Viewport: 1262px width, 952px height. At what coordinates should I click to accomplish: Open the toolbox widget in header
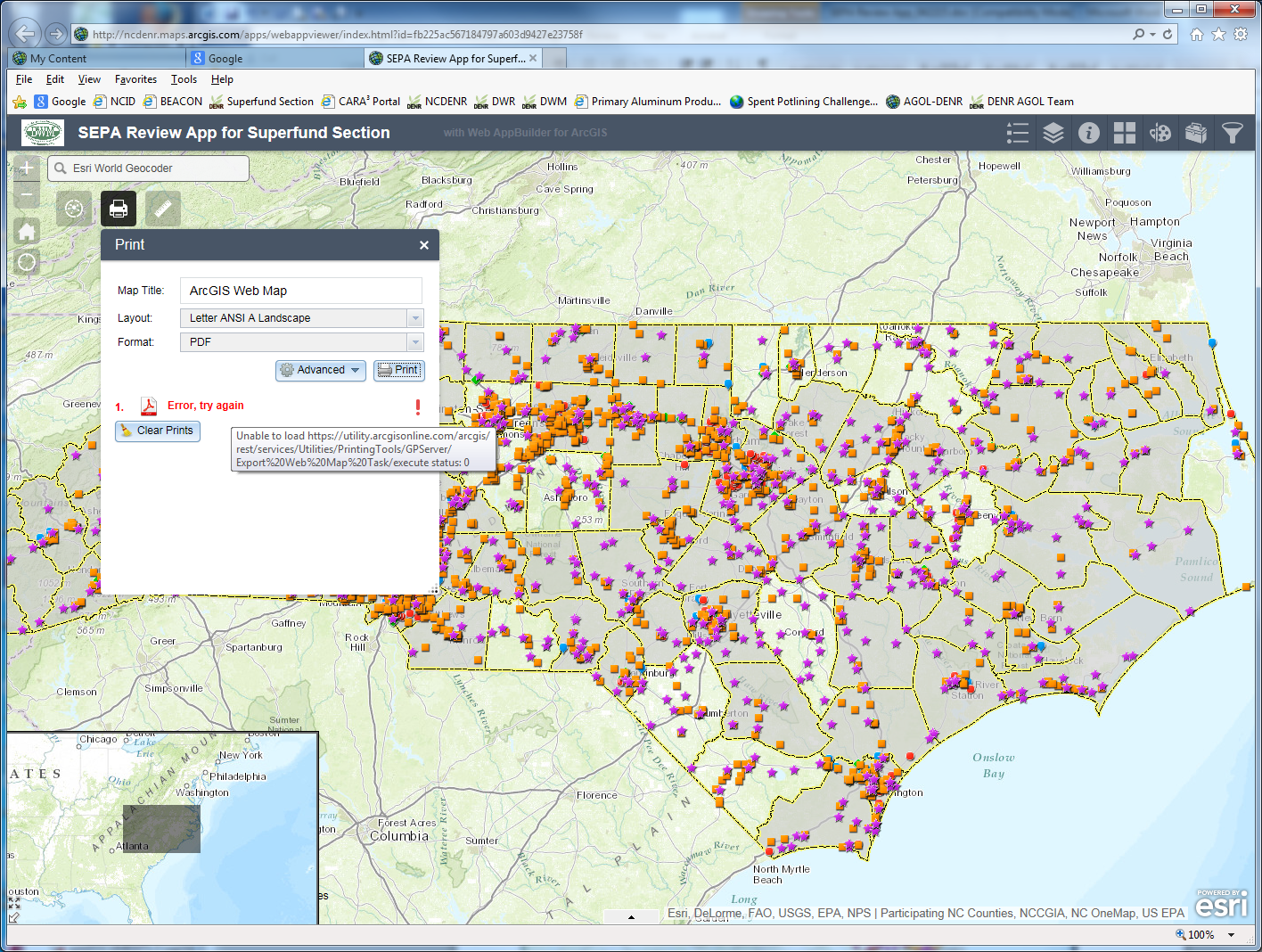click(x=1195, y=134)
